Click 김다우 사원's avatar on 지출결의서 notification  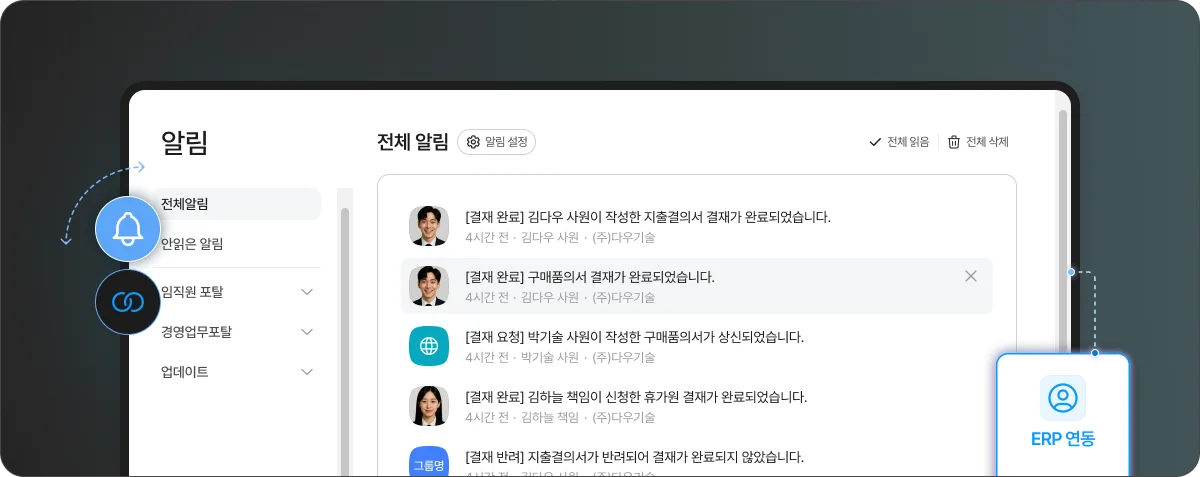(x=429, y=226)
